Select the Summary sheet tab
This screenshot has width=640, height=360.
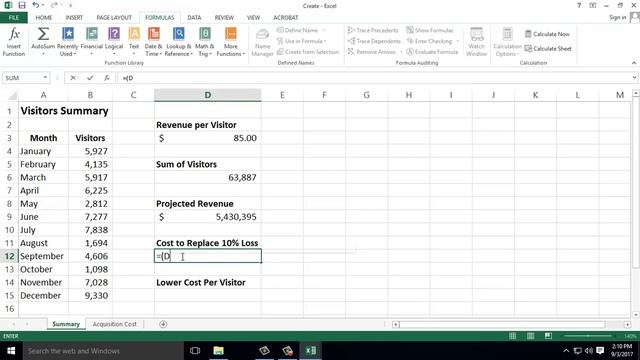(66, 324)
